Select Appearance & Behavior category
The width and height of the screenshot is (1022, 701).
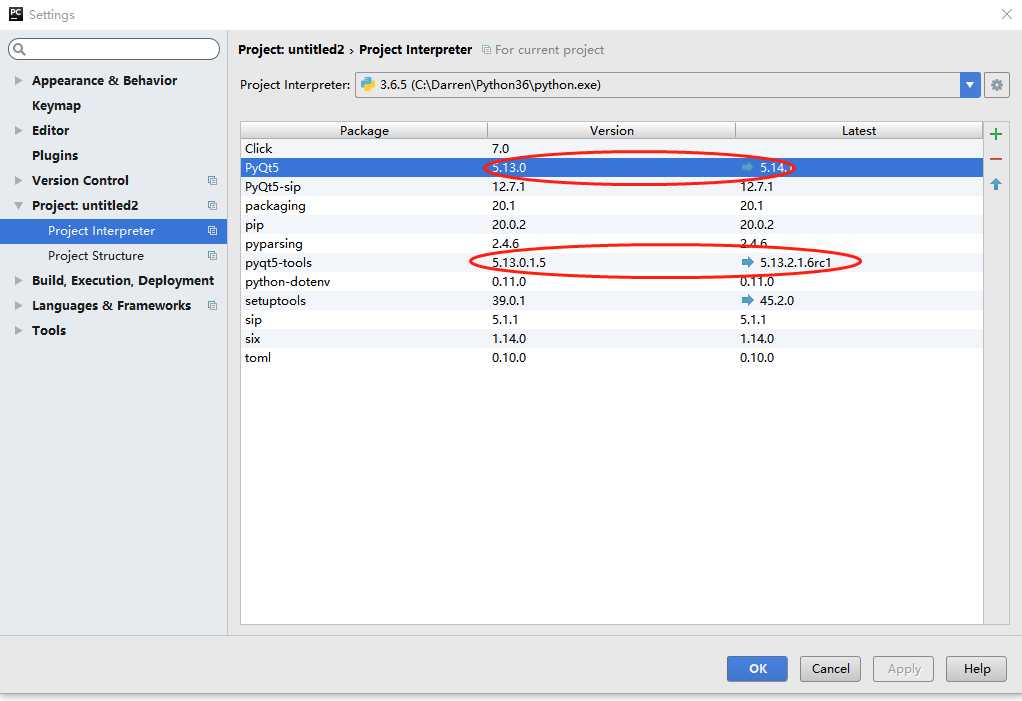pyautogui.click(x=104, y=80)
